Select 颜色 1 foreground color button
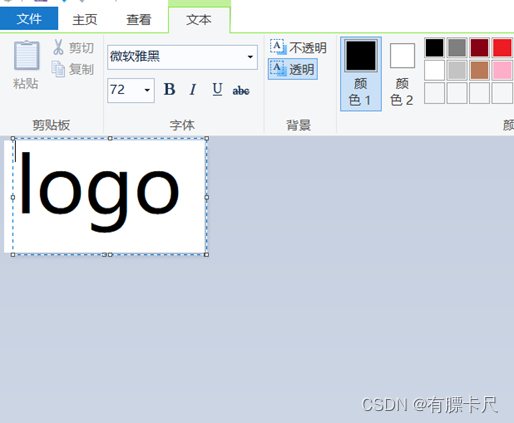Screen dimensions: 514x423 [x=361, y=74]
